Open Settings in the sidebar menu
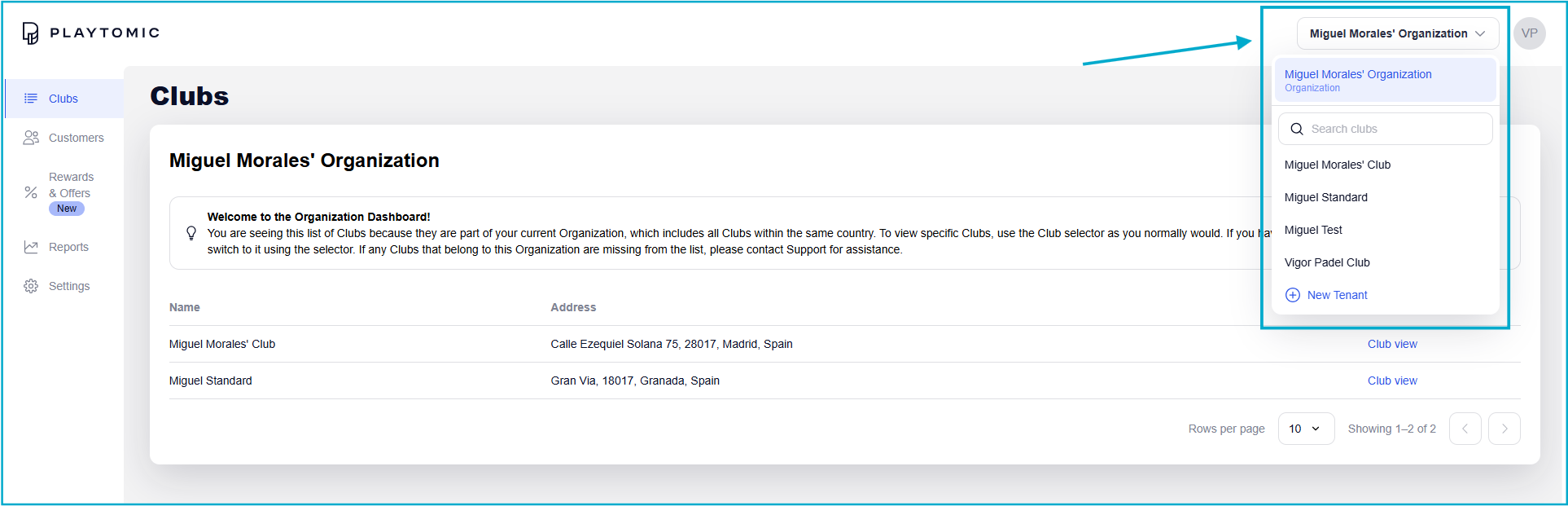1568x506 pixels. click(64, 286)
